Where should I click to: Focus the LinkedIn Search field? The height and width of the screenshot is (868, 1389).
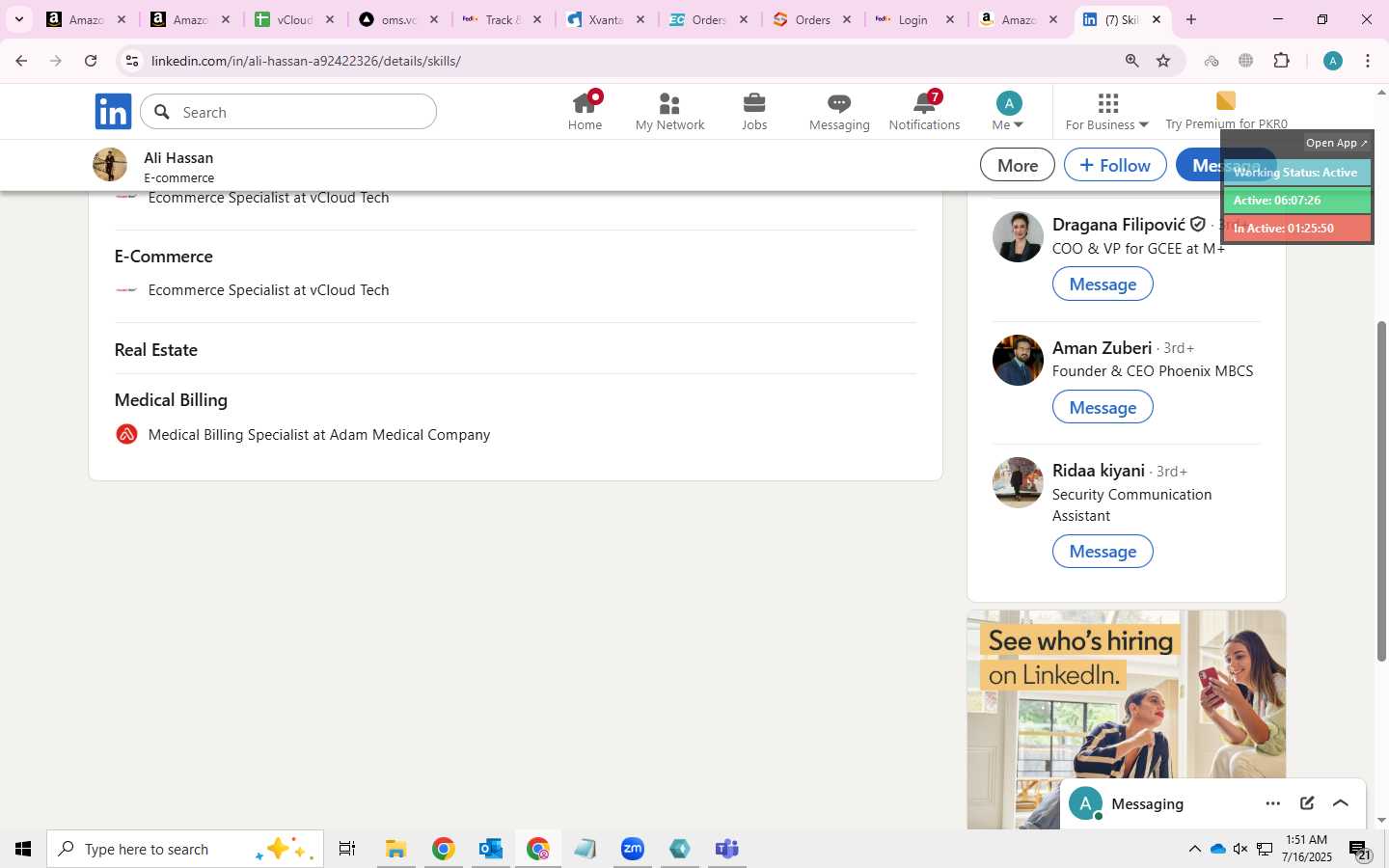[288, 112]
